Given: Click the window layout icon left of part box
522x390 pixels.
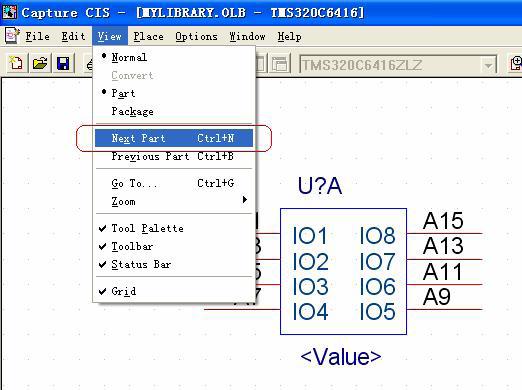Looking at the screenshot, I should (280, 63).
